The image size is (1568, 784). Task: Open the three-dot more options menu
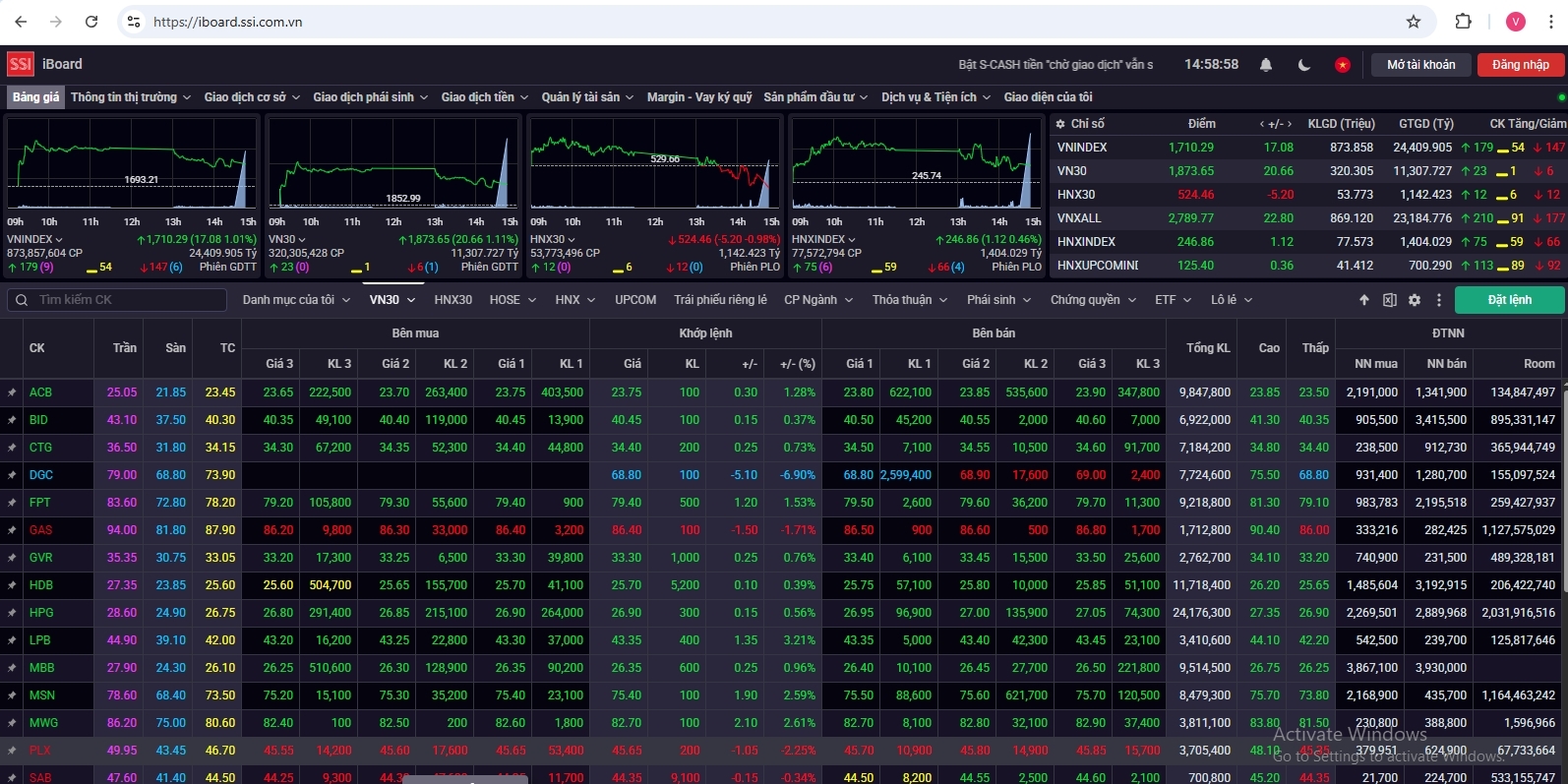click(1439, 300)
